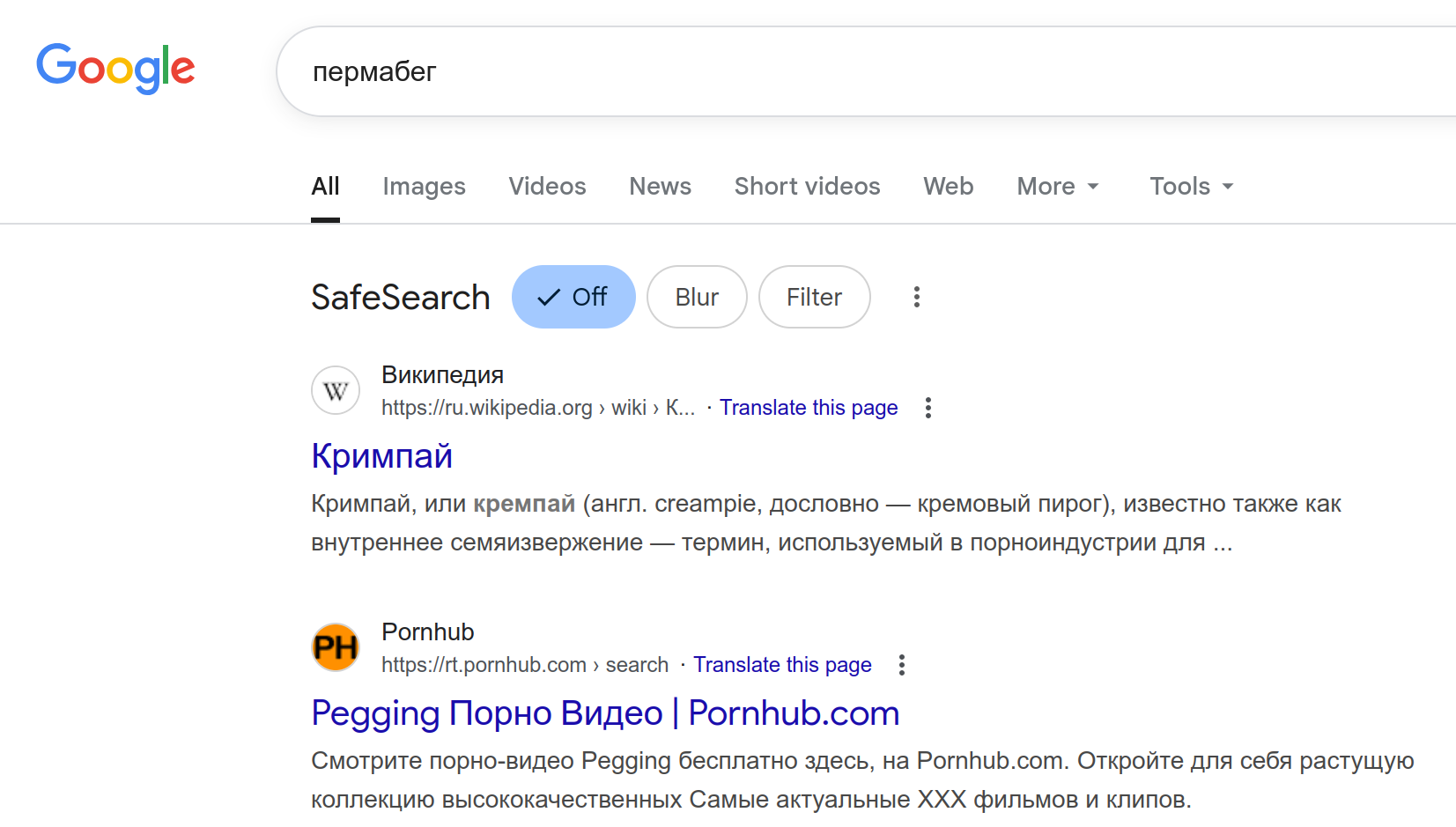Click the Google logo
The height and width of the screenshot is (827, 1456).
(x=115, y=68)
